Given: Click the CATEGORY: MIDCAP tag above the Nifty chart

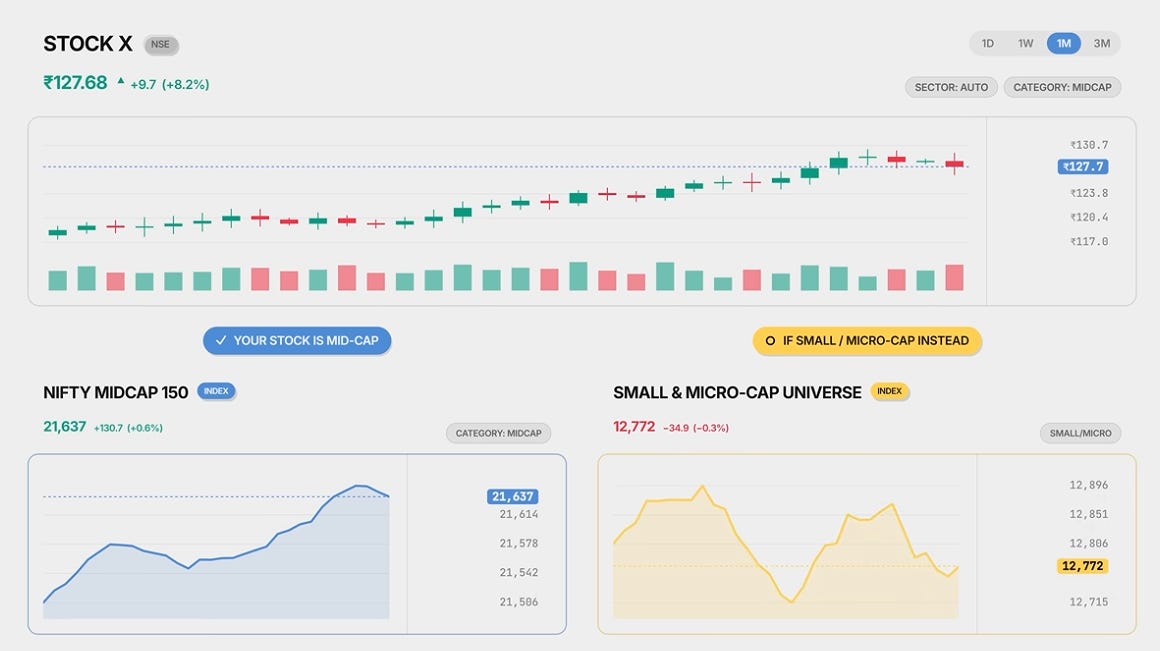Looking at the screenshot, I should (499, 434).
